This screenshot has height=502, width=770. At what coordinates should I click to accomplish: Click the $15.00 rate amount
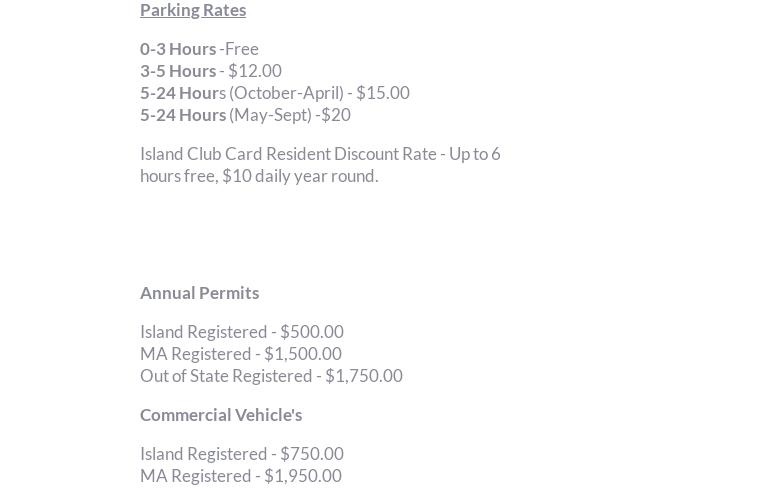click(383, 93)
